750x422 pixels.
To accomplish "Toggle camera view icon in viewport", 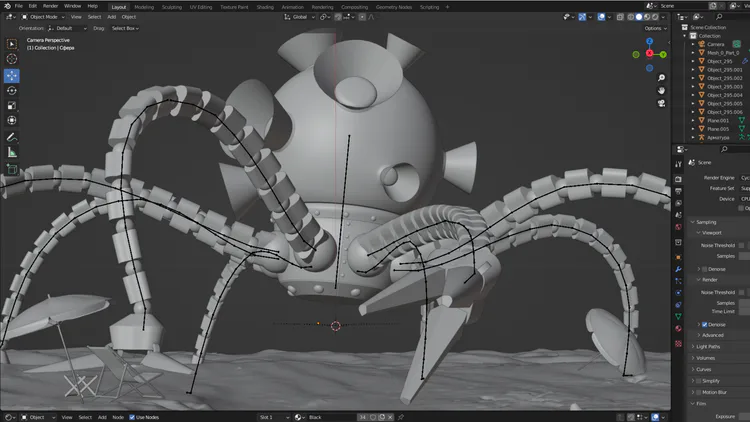I will [x=662, y=103].
